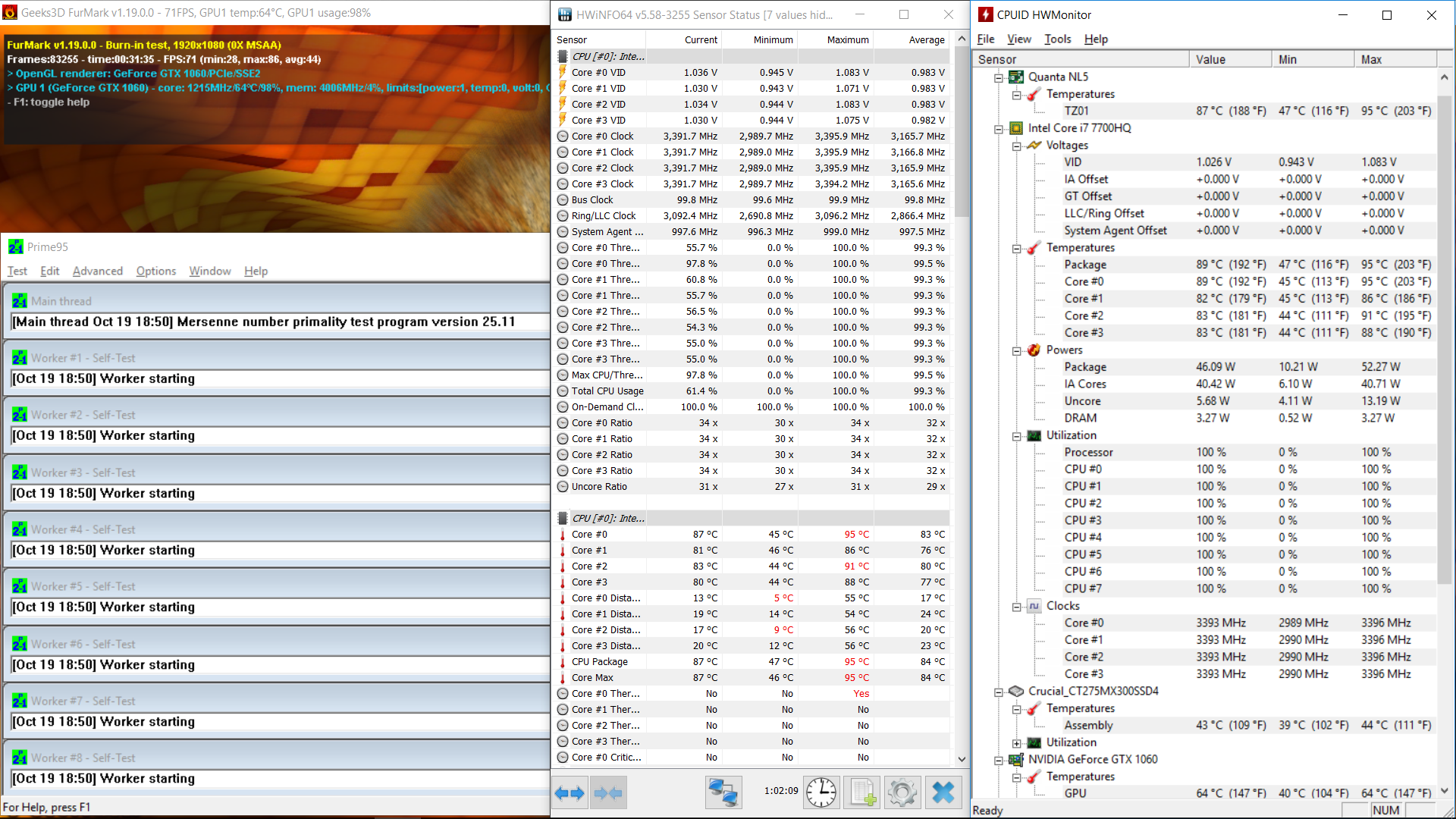
Task: Click the Average column header in HWiNFO
Action: [912, 39]
